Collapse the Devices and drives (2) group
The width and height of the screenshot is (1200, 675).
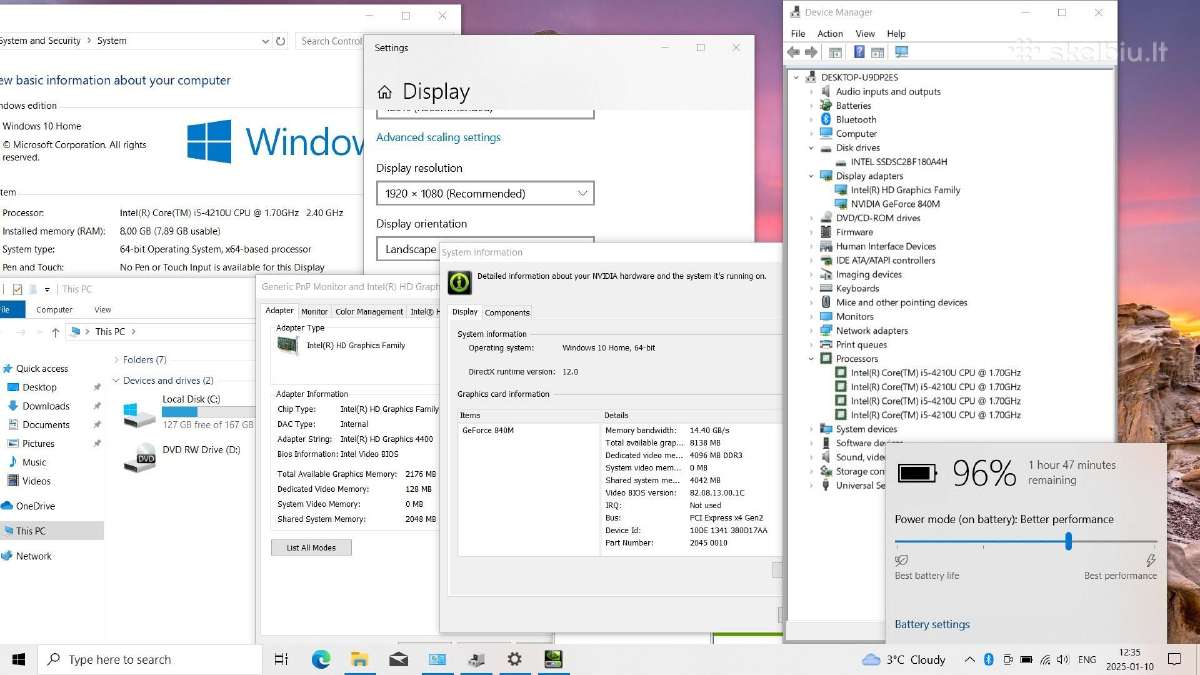click(x=116, y=381)
